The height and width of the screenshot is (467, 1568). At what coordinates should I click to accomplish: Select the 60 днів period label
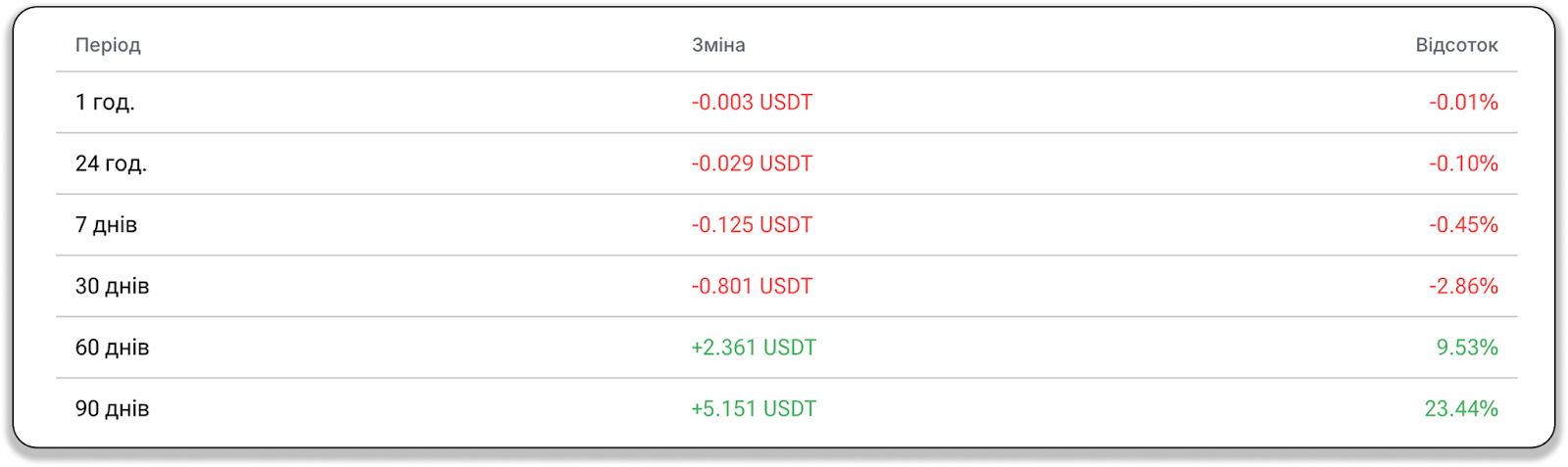coord(112,348)
